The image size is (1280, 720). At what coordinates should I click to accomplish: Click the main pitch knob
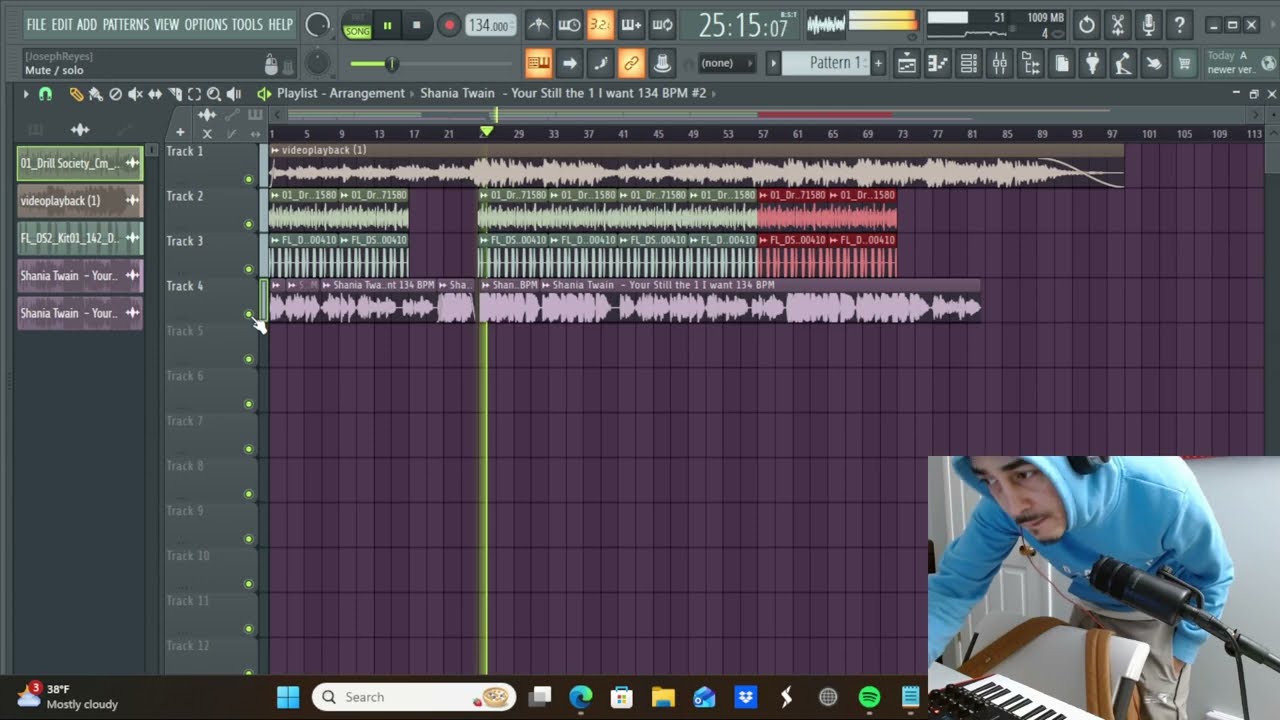tap(318, 63)
